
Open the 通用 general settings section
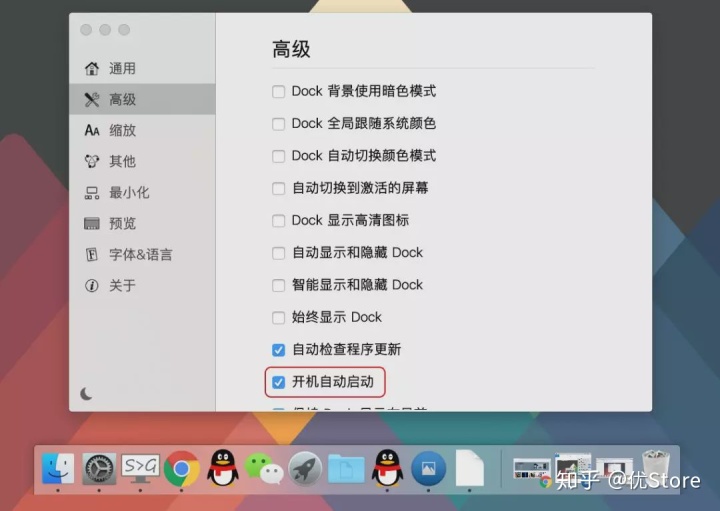142,68
